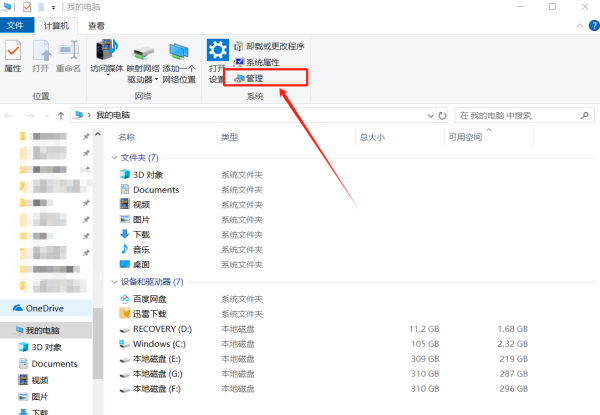
Task: Select OneDrive in the navigation pane
Action: tap(45, 308)
